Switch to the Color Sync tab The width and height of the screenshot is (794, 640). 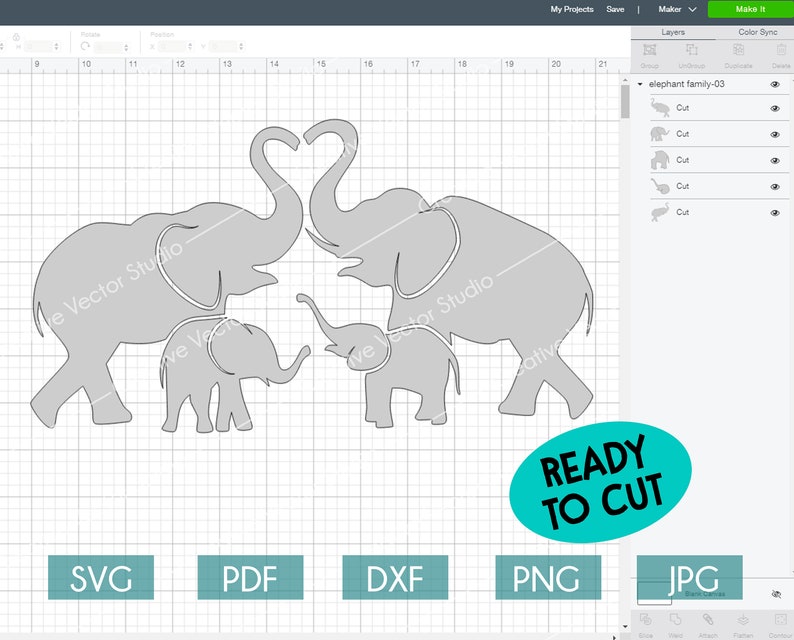click(757, 32)
